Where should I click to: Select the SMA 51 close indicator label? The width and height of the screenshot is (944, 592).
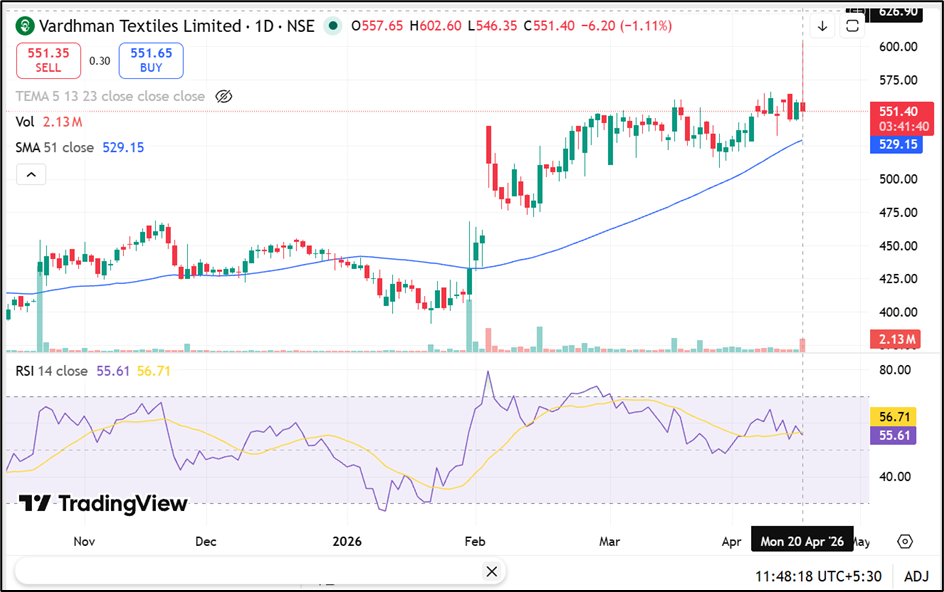[55, 147]
